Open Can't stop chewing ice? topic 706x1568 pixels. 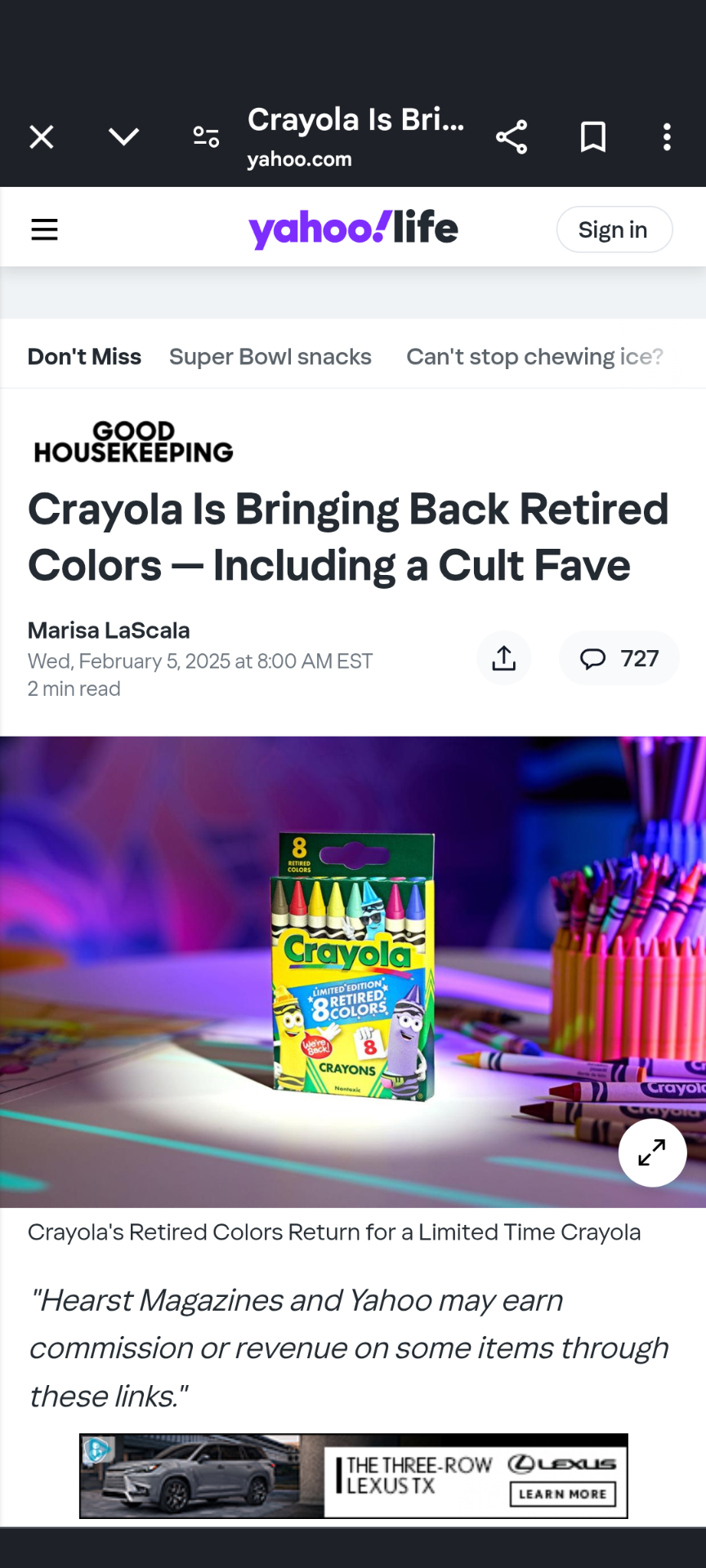coord(535,357)
